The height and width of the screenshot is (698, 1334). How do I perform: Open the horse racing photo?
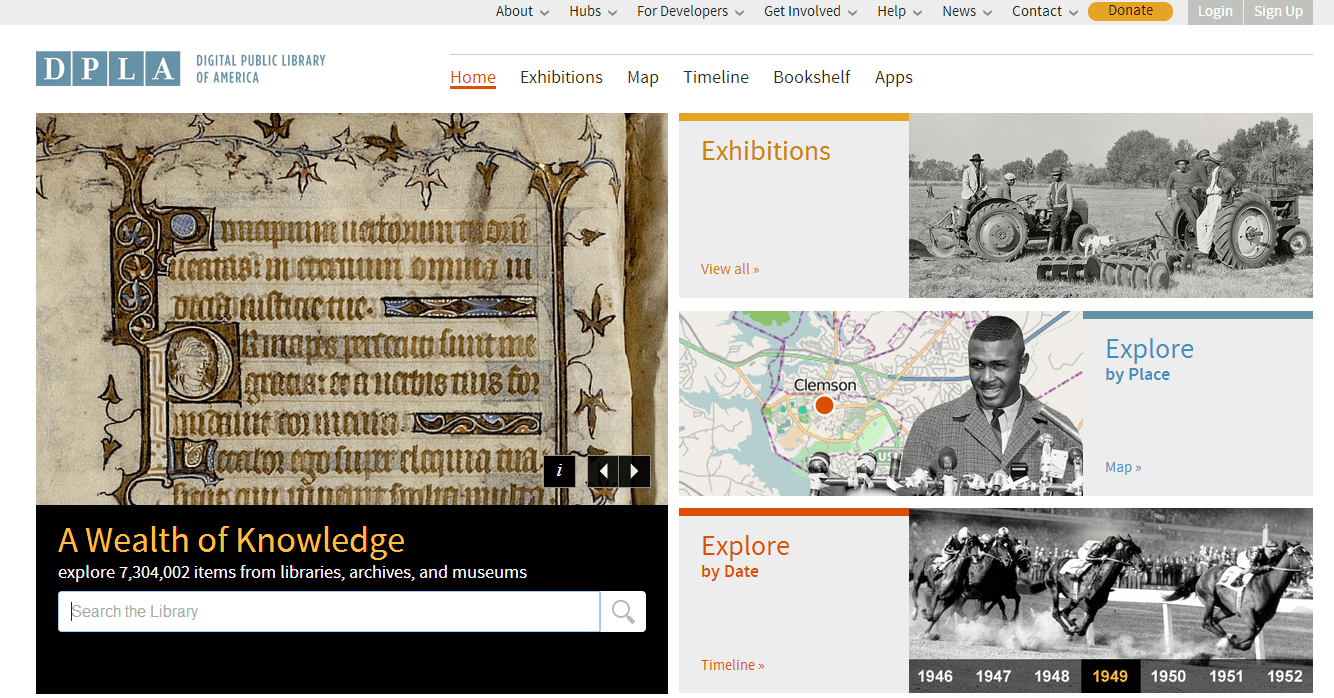tap(1111, 584)
